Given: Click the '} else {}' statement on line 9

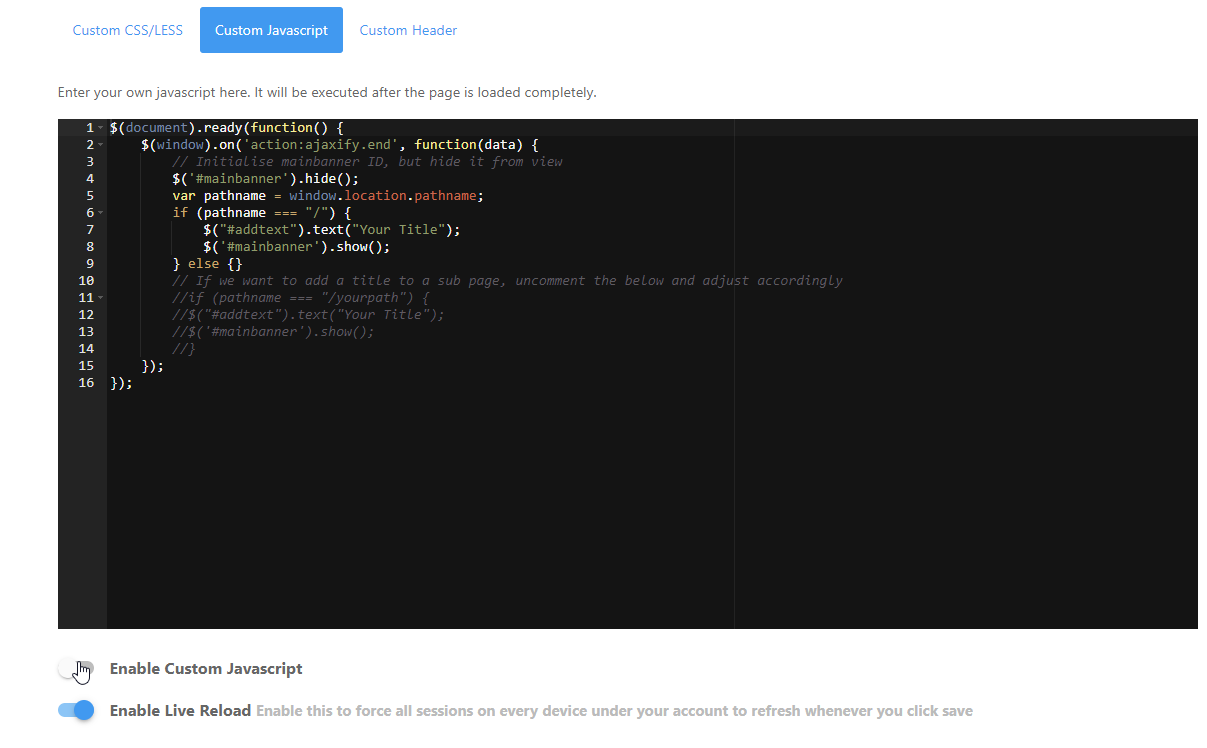Looking at the screenshot, I should tap(207, 264).
